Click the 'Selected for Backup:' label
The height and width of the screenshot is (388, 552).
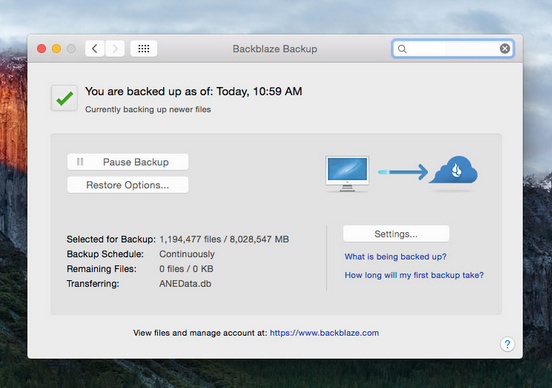pos(111,239)
